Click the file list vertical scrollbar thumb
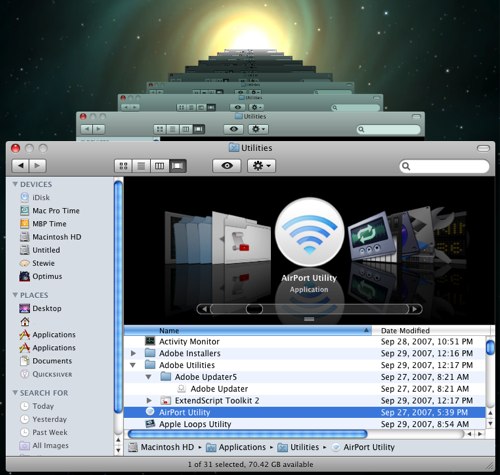This screenshot has height=475, width=500. 490,347
